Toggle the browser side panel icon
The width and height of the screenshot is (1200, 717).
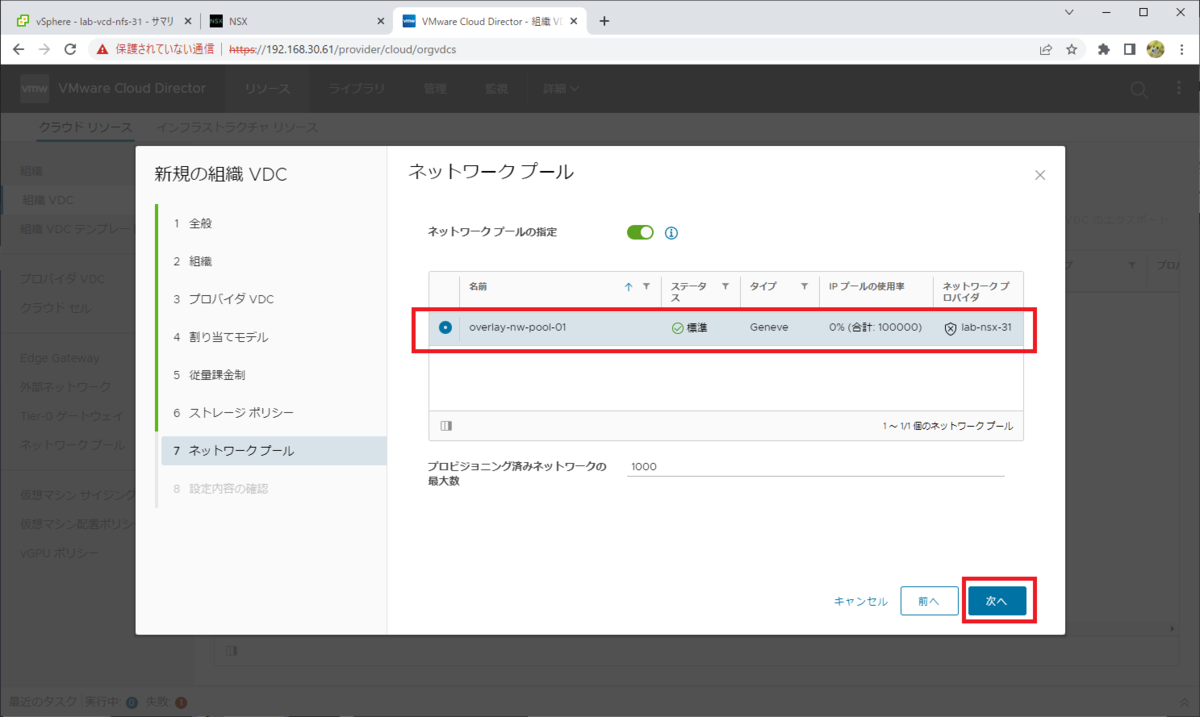pyautogui.click(x=1129, y=49)
